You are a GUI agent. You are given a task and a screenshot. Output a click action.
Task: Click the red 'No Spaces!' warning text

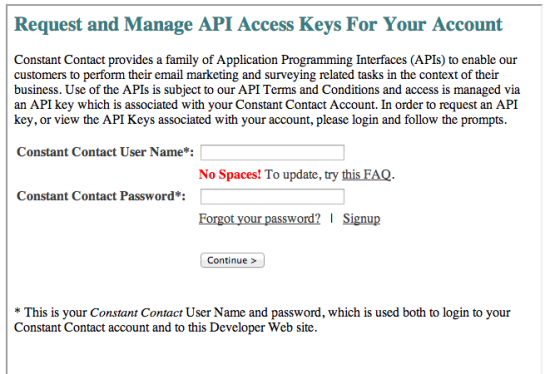[230, 174]
